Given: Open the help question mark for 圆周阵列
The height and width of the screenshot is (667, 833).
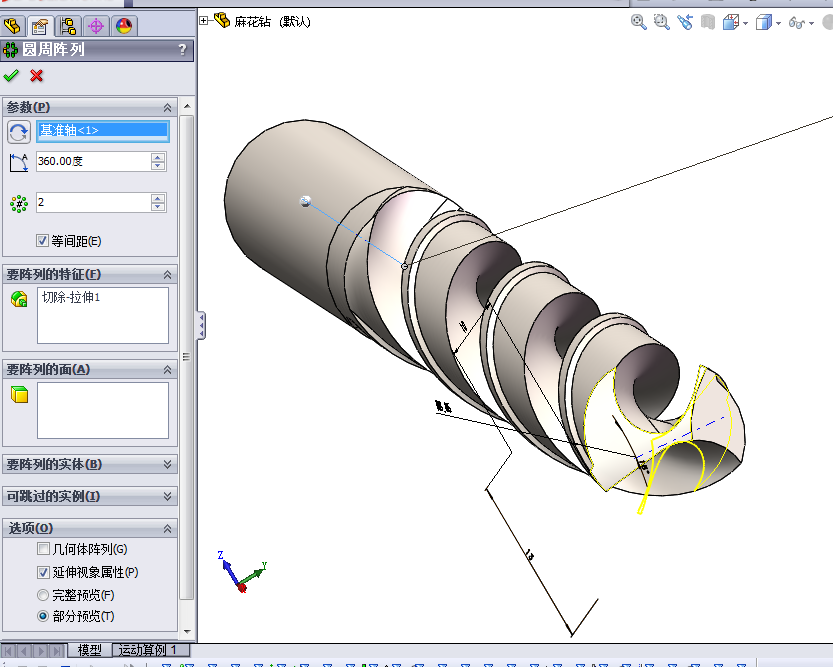Looking at the screenshot, I should pyautogui.click(x=182, y=50).
